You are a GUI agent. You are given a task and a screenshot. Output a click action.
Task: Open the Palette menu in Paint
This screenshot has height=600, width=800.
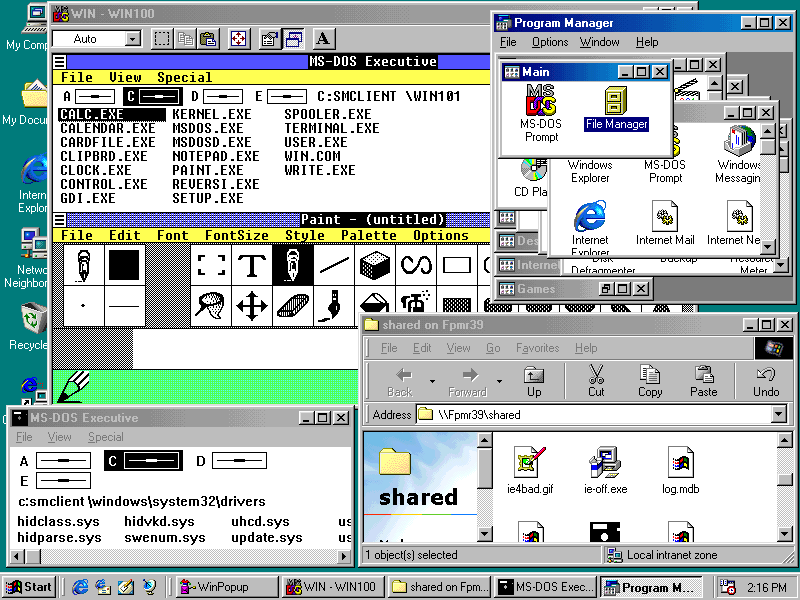coord(369,236)
